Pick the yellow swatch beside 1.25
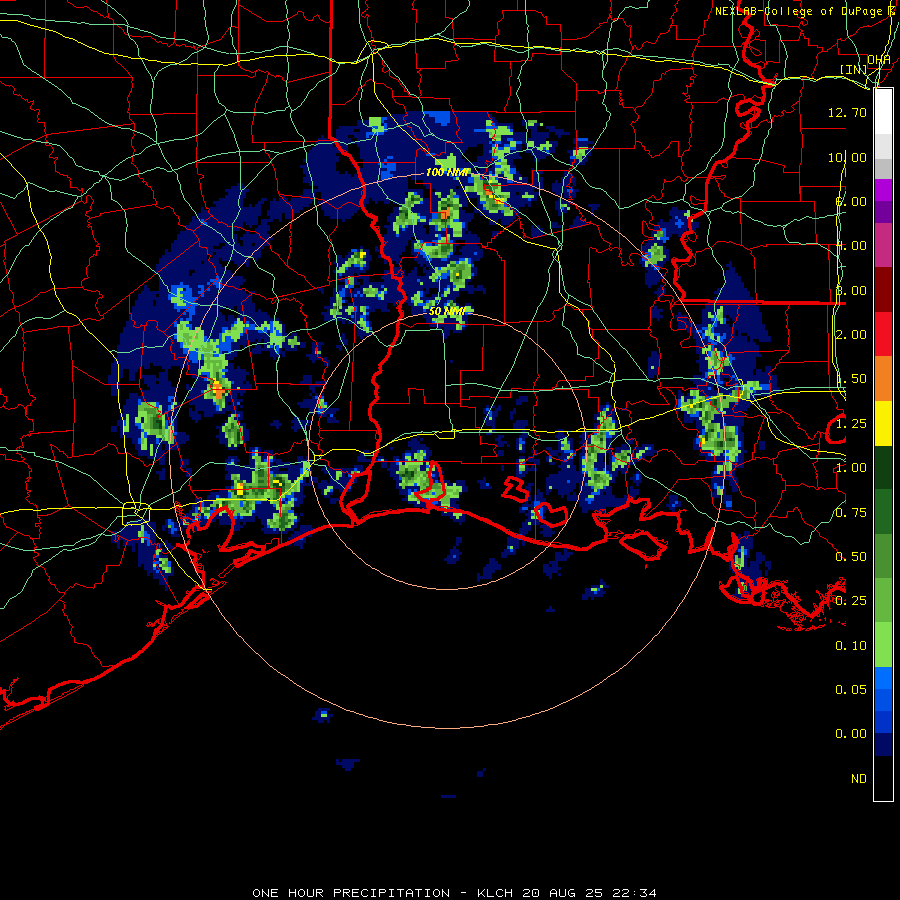900x900 pixels. pyautogui.click(x=883, y=424)
